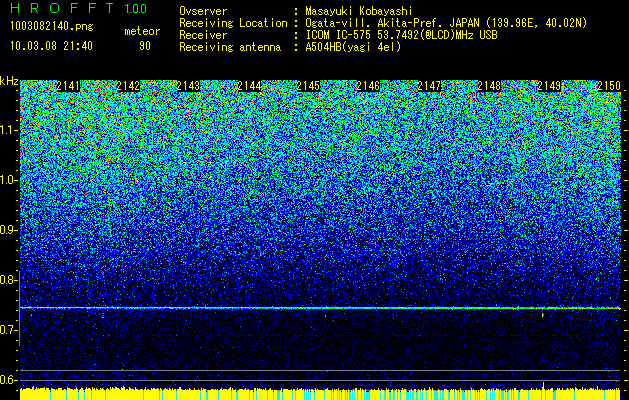
Task: Click the 0.6 kHz axis label
Action: [x=8, y=380]
